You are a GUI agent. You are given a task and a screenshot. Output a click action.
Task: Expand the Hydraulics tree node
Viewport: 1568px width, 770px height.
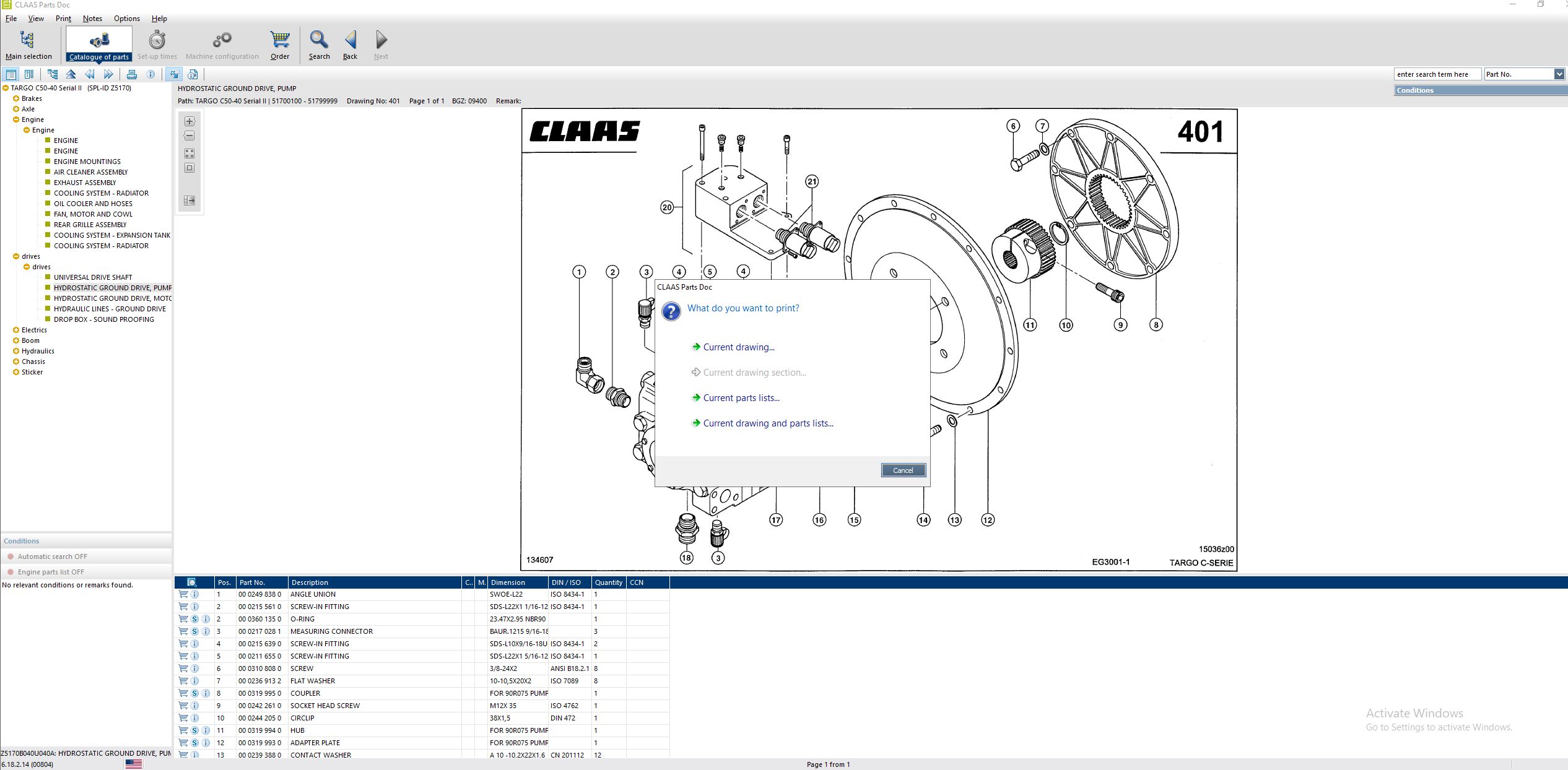point(16,351)
